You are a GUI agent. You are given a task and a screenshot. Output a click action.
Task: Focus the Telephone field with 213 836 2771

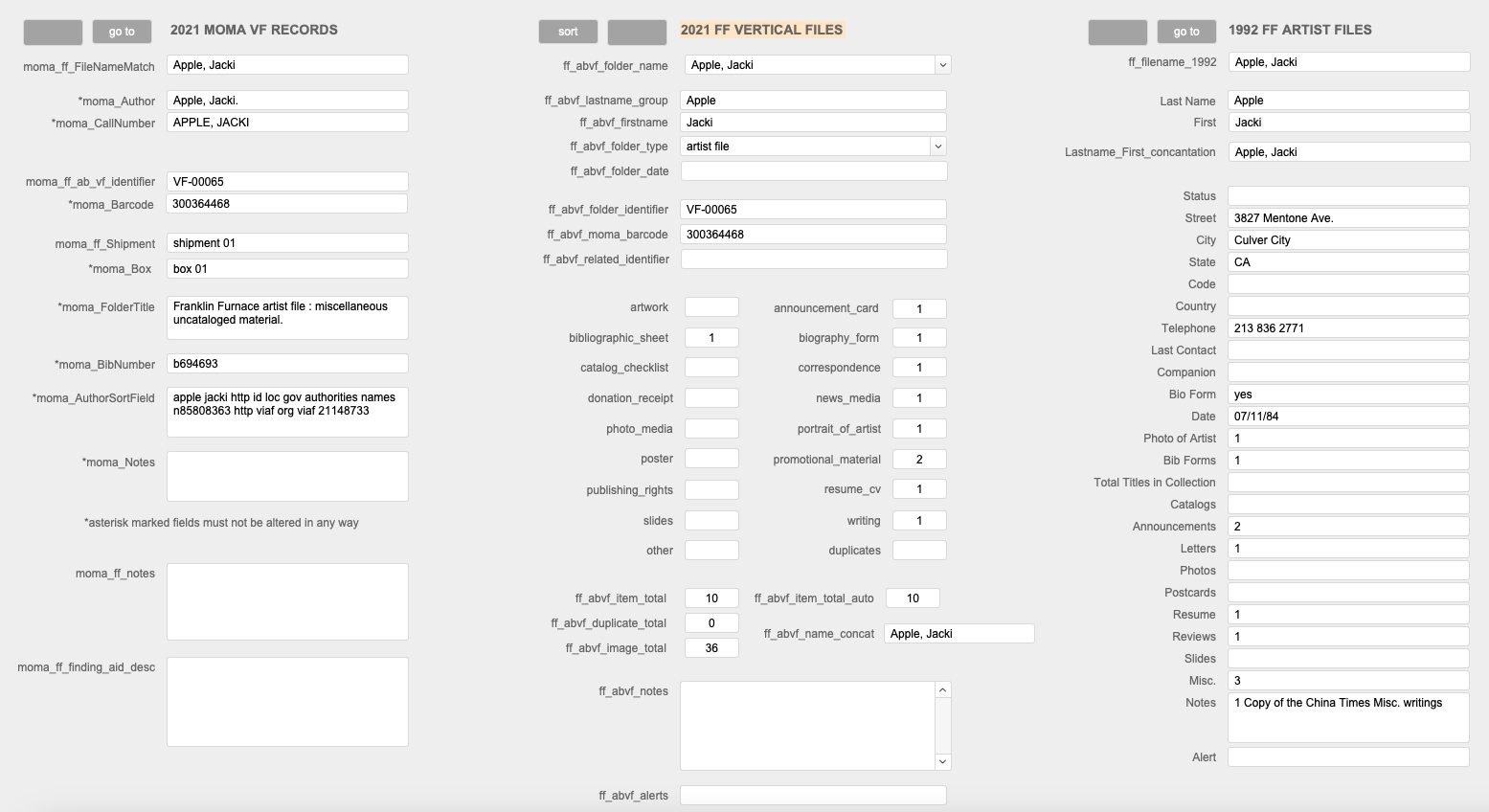(1347, 328)
